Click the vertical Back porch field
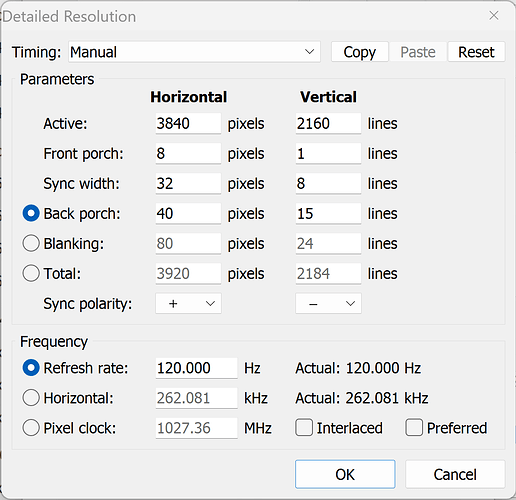 click(x=328, y=214)
